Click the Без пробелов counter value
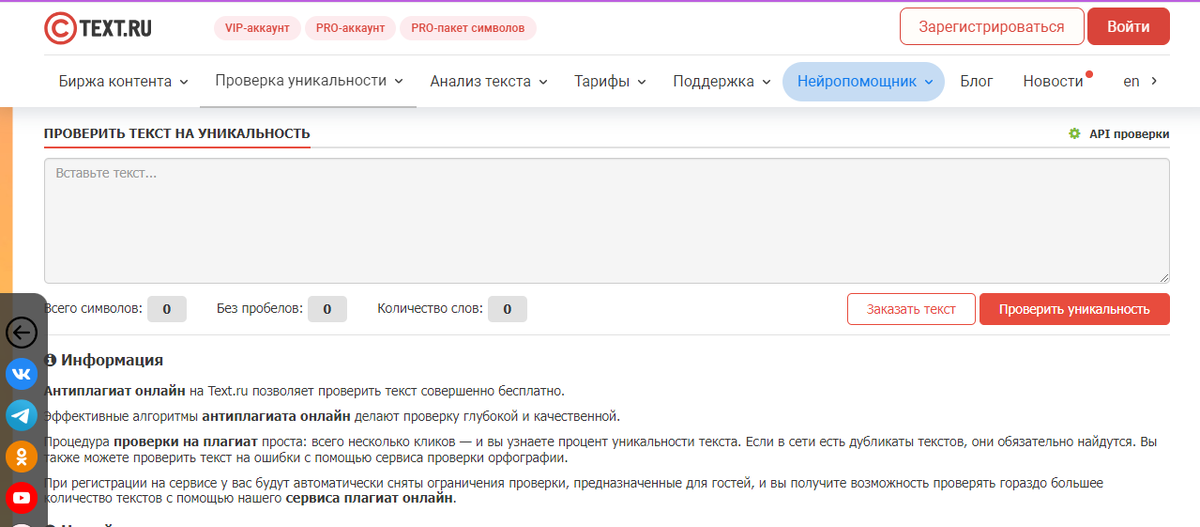The width and height of the screenshot is (1200, 527). point(327,309)
